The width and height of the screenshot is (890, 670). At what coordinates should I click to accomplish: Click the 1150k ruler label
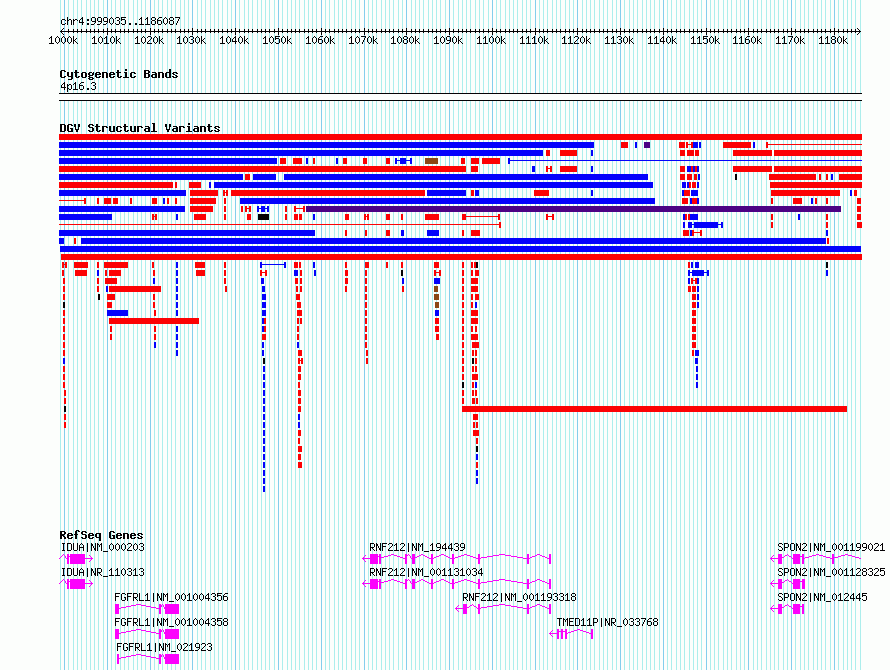pos(705,41)
